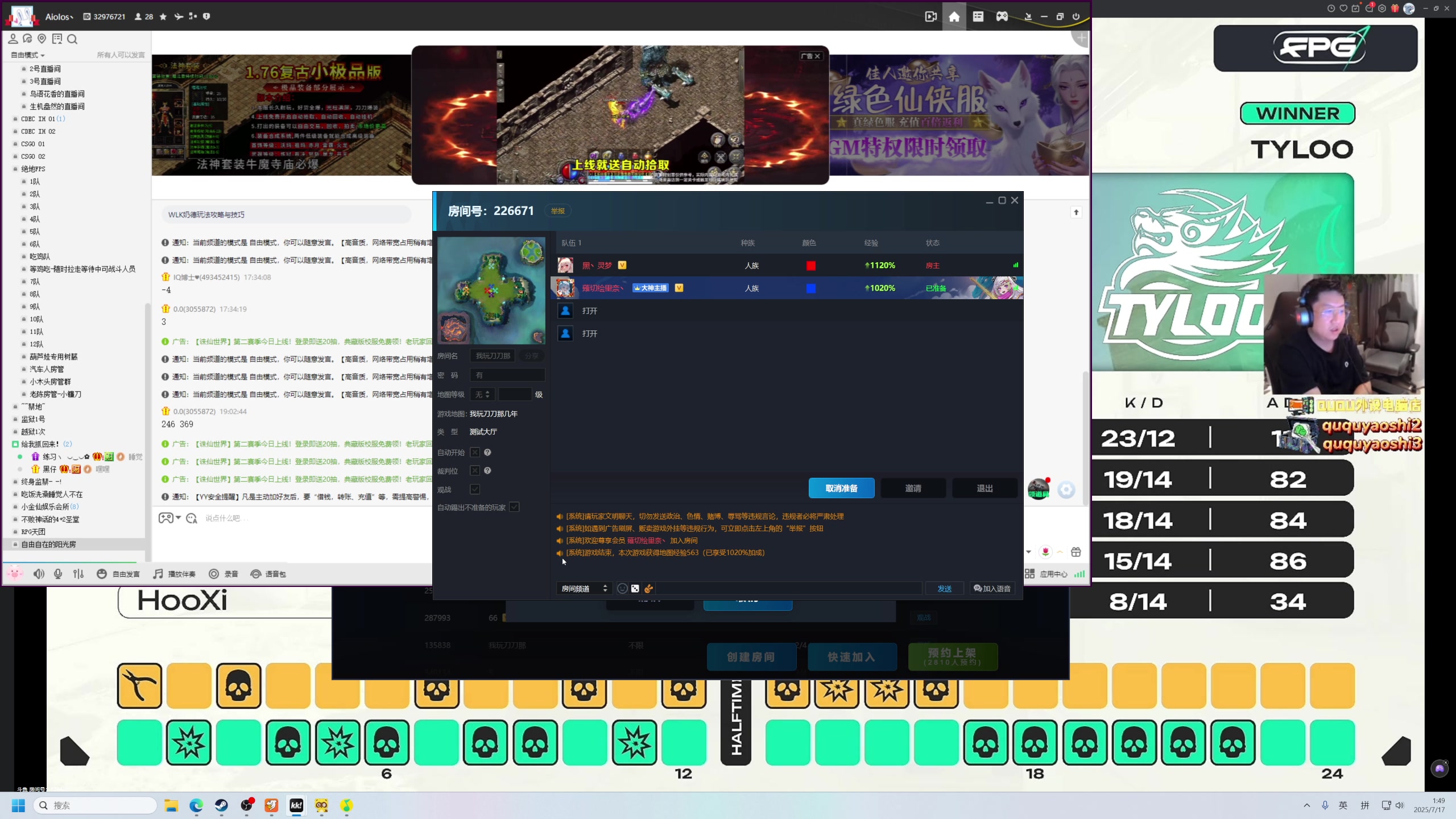Image resolution: width=1456 pixels, height=819 pixels.
Task: Expand the CDEC IH 01 channel
Action: pos(38,119)
